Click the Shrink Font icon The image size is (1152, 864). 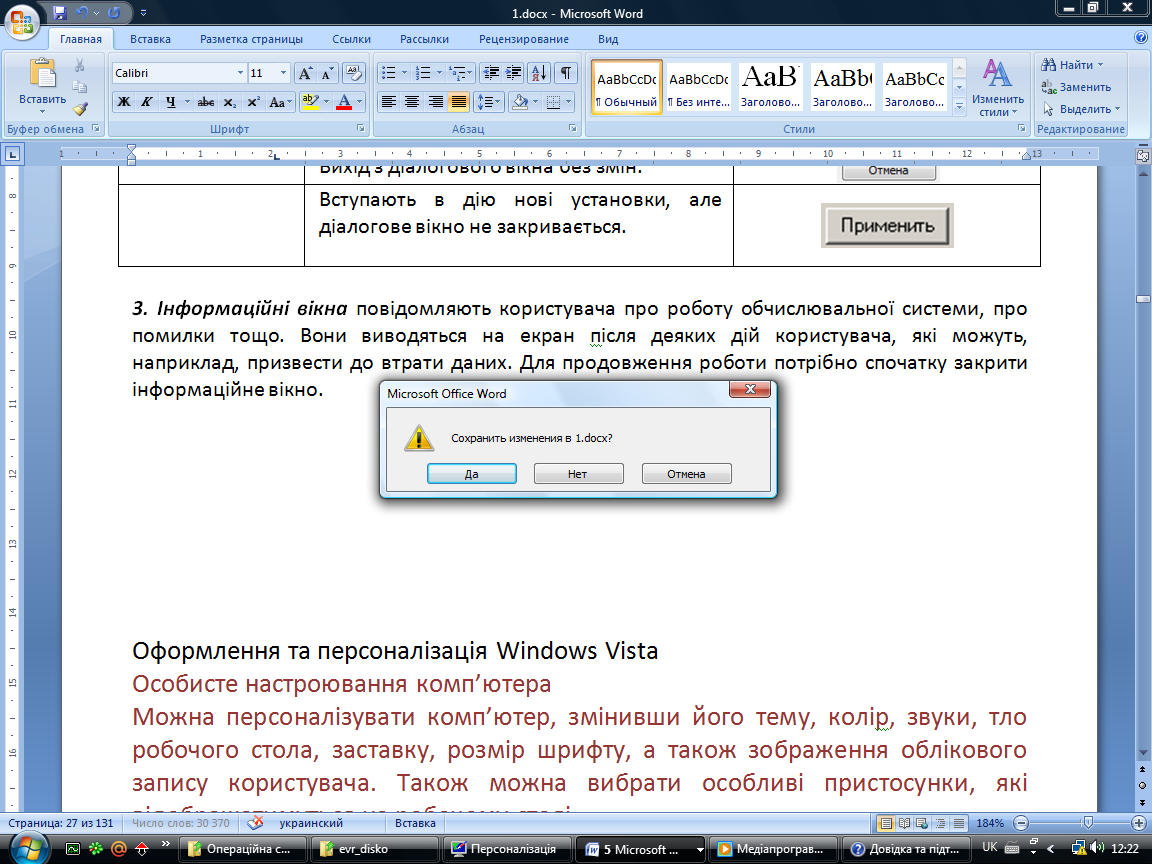click(x=327, y=73)
